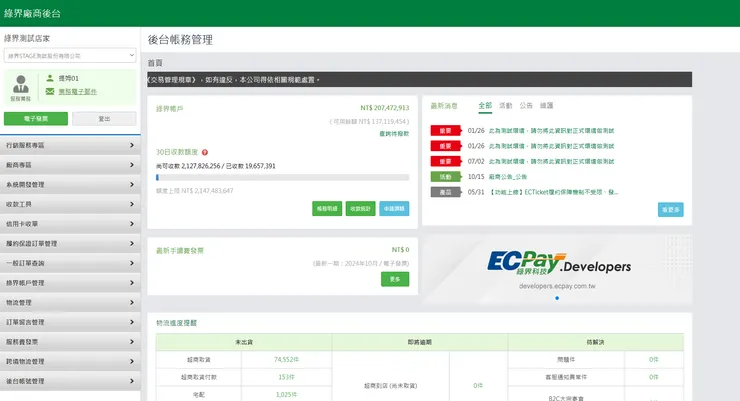Click the 收款統計 green button
This screenshot has height=401, width=740.
point(361,209)
